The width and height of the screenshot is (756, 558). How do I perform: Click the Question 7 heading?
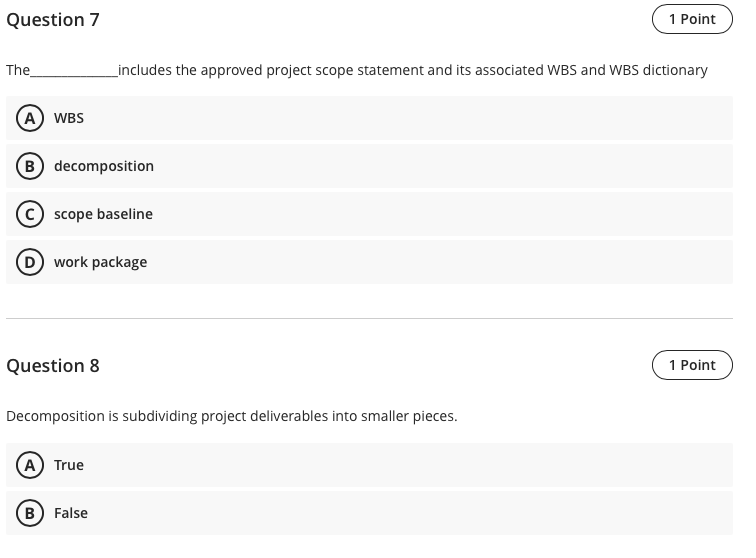[x=53, y=20]
